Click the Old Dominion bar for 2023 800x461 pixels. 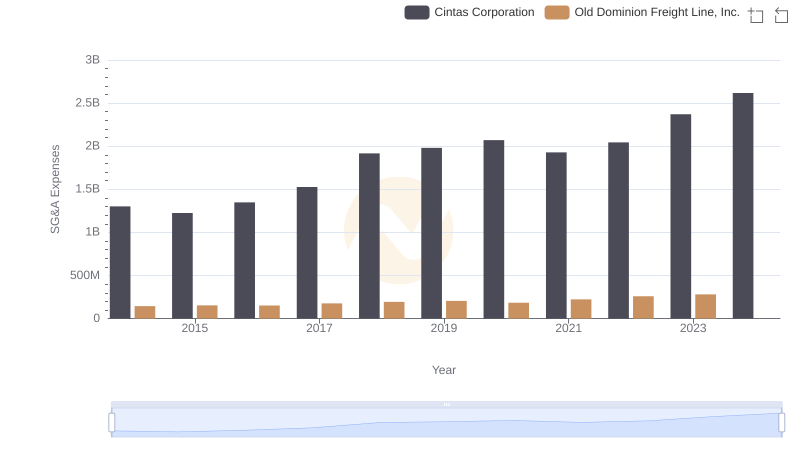click(706, 306)
